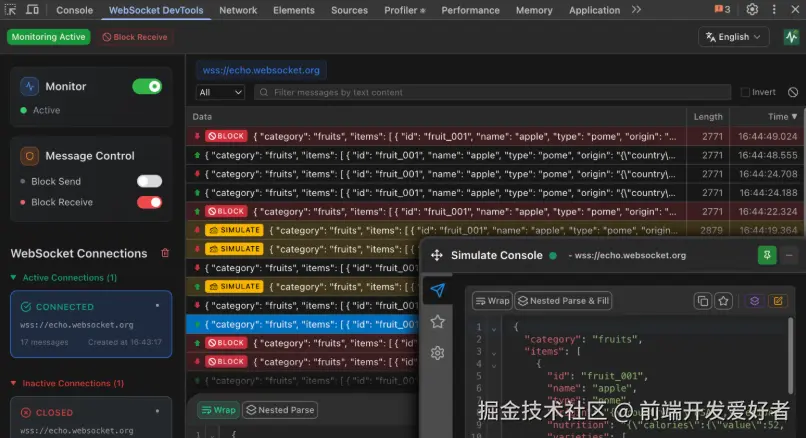This screenshot has width=806, height=438.
Task: Enable the Block Send toggle
Action: [150, 181]
